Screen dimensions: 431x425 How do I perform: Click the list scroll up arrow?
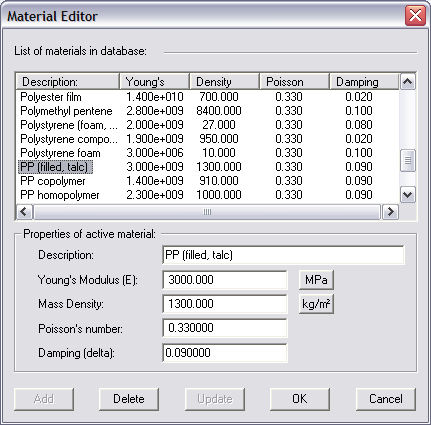point(408,82)
